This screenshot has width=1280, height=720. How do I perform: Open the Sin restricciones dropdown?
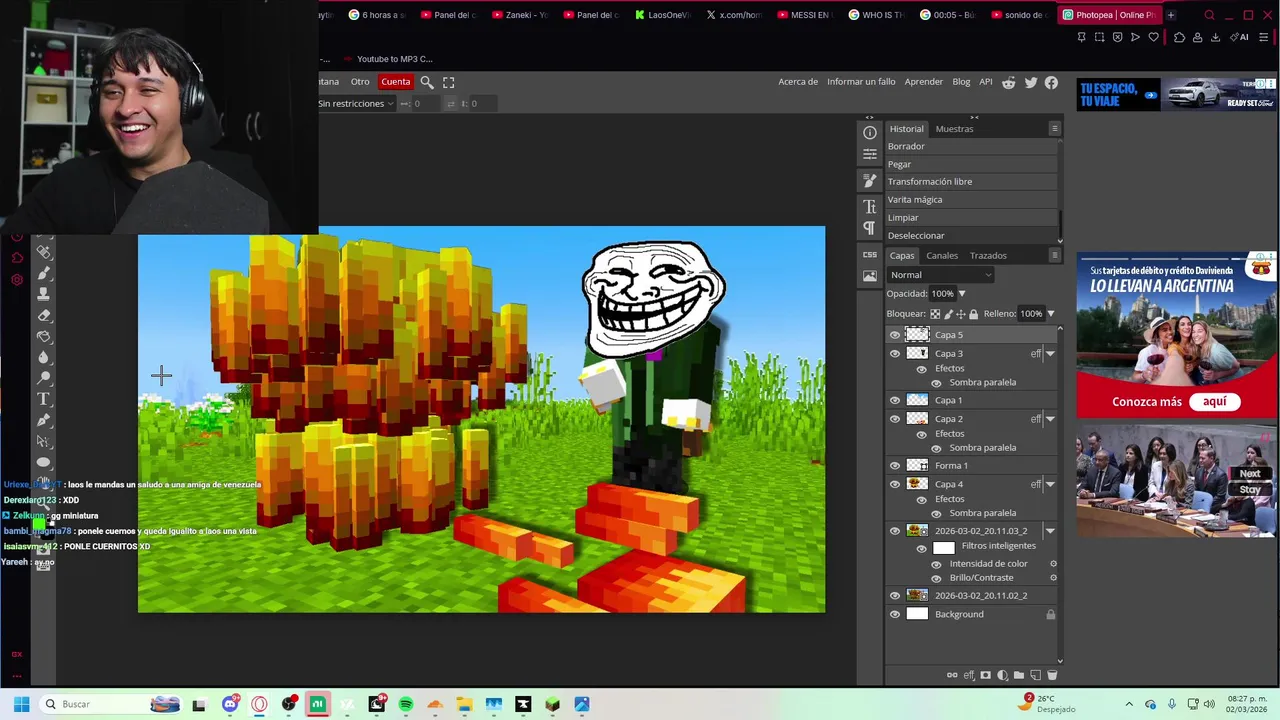pos(356,104)
